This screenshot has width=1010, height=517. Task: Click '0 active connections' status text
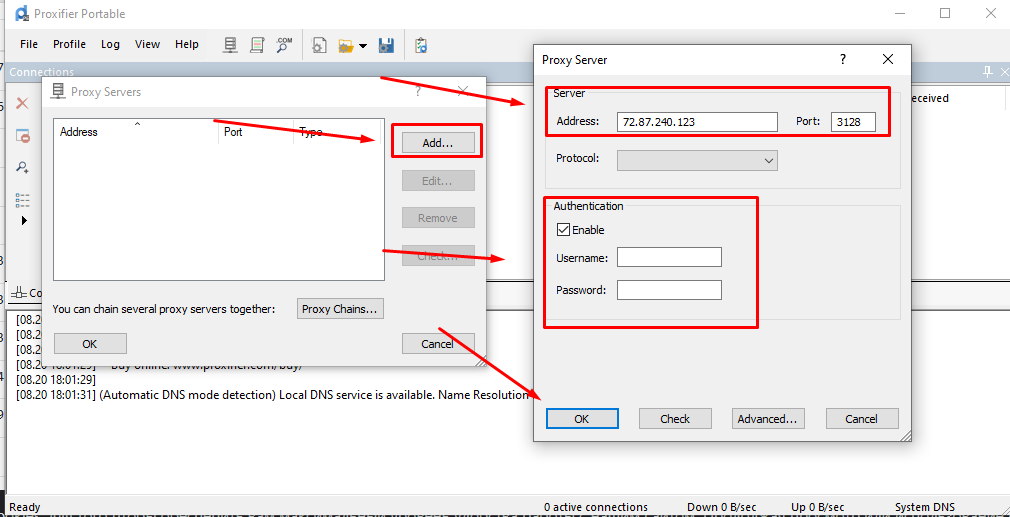596,507
